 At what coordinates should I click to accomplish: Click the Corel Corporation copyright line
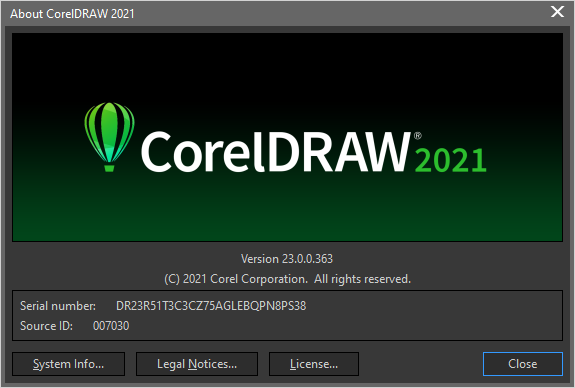click(288, 279)
